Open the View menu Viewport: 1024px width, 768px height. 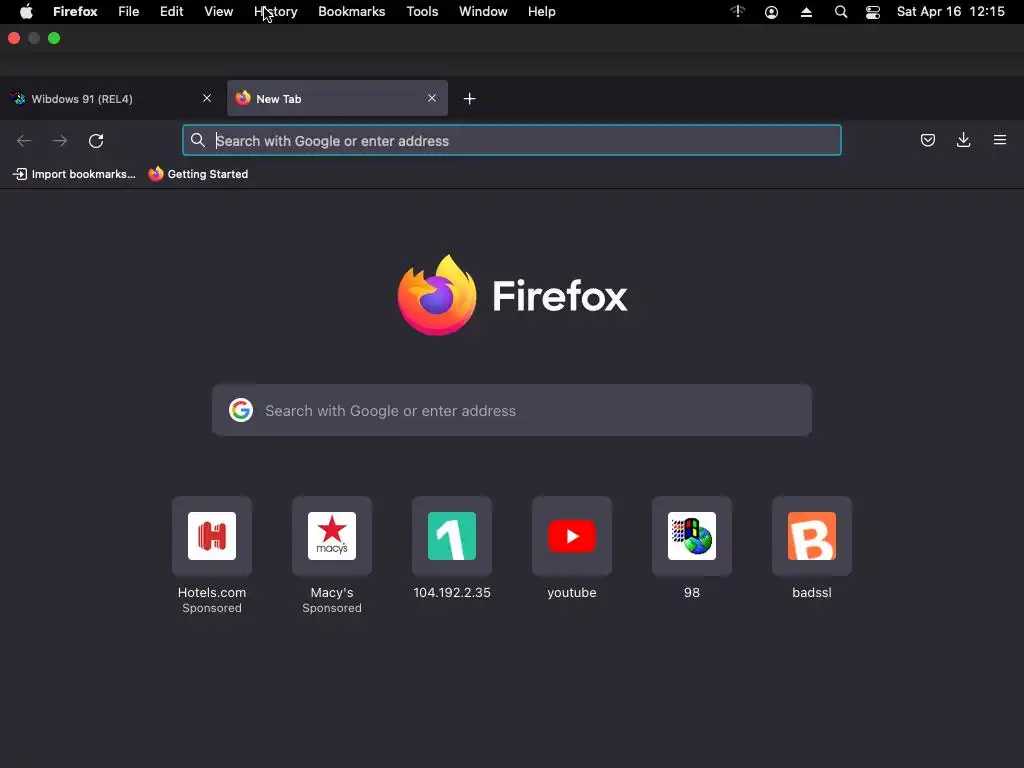[219, 11]
